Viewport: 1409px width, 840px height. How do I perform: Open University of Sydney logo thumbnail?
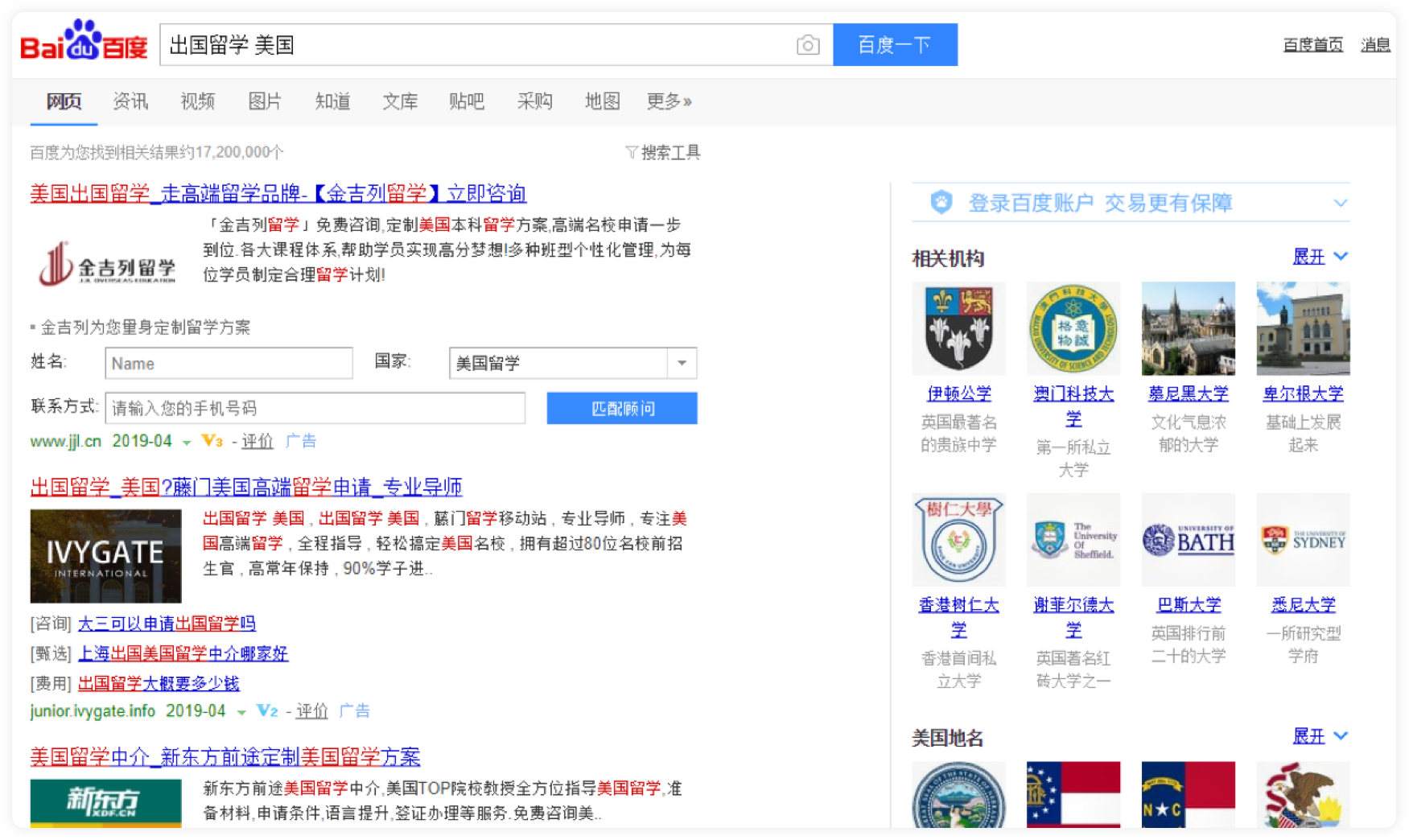pos(1303,540)
